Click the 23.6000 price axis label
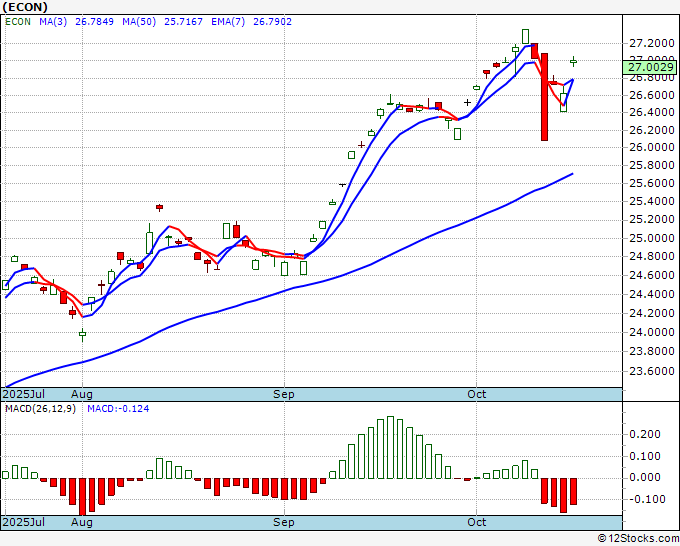The width and height of the screenshot is (680, 546). [x=652, y=371]
